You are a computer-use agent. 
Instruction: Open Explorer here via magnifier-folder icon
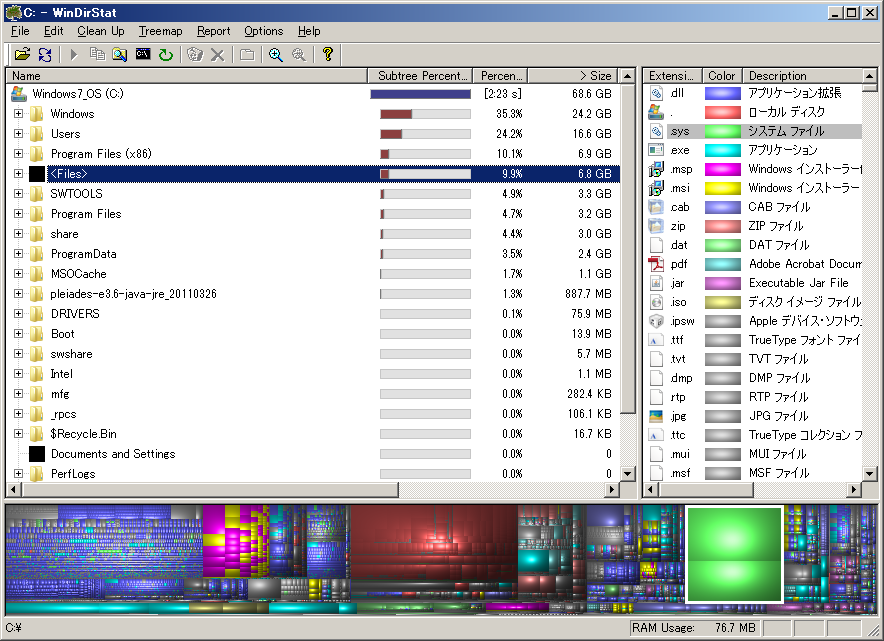coord(120,54)
